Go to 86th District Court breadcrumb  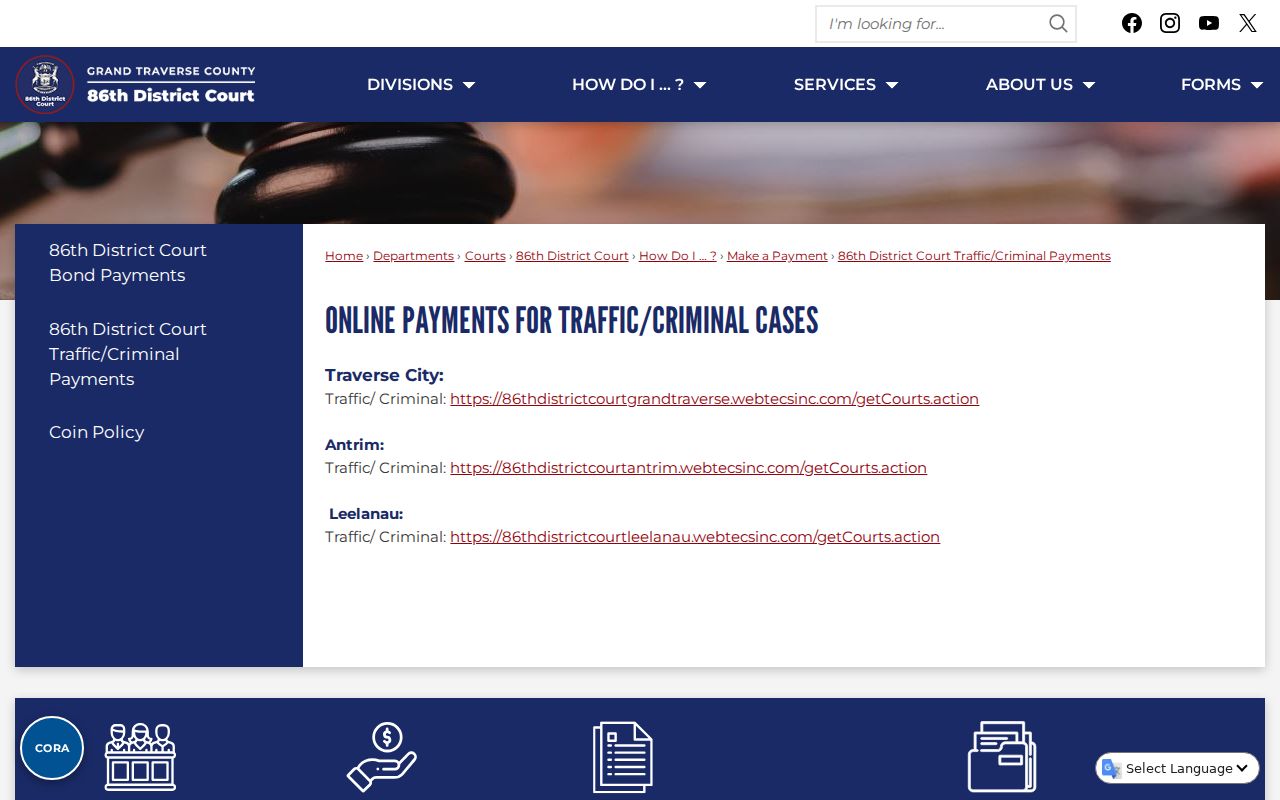pyautogui.click(x=572, y=256)
